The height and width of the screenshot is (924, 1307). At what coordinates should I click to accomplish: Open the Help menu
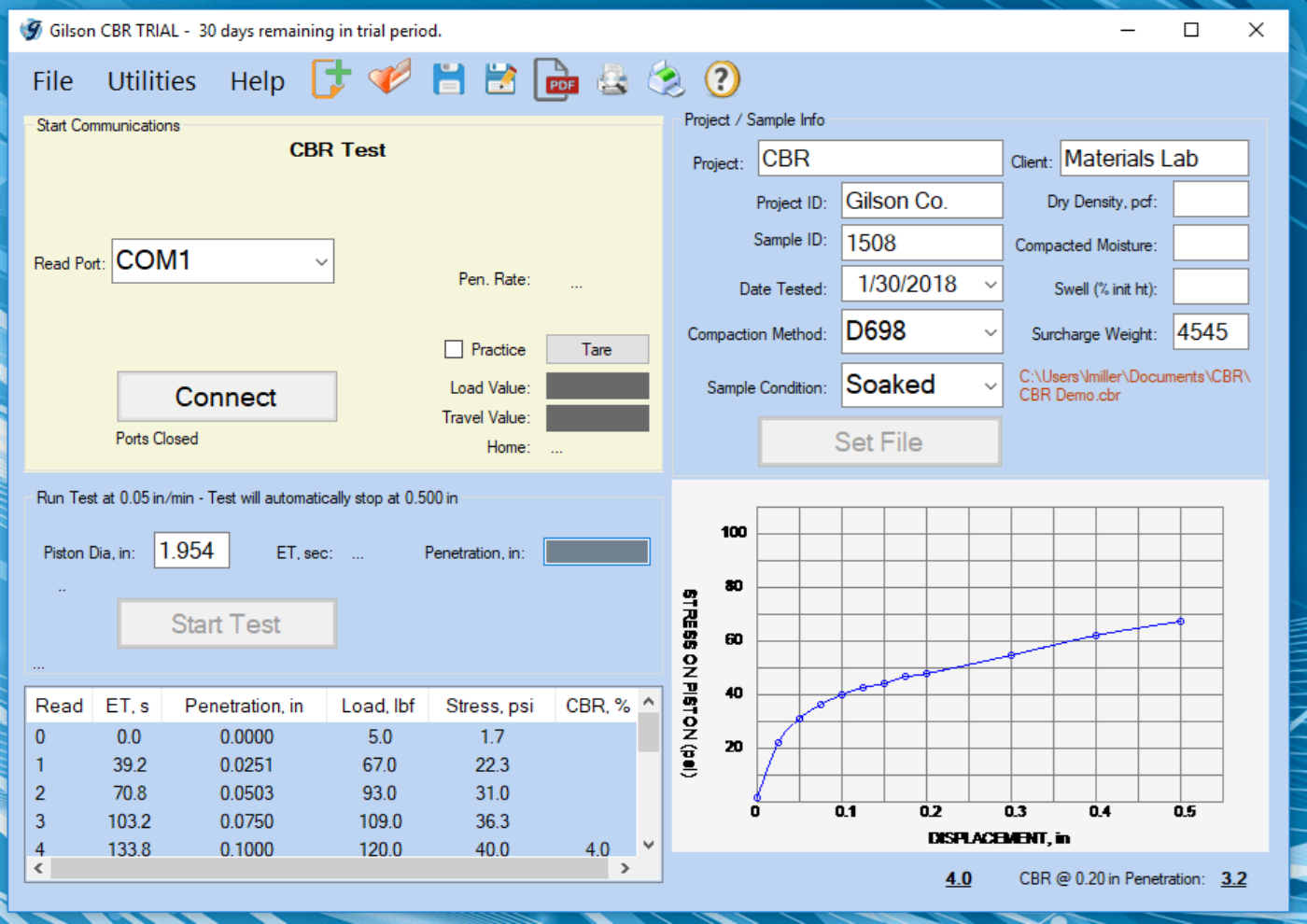click(258, 81)
